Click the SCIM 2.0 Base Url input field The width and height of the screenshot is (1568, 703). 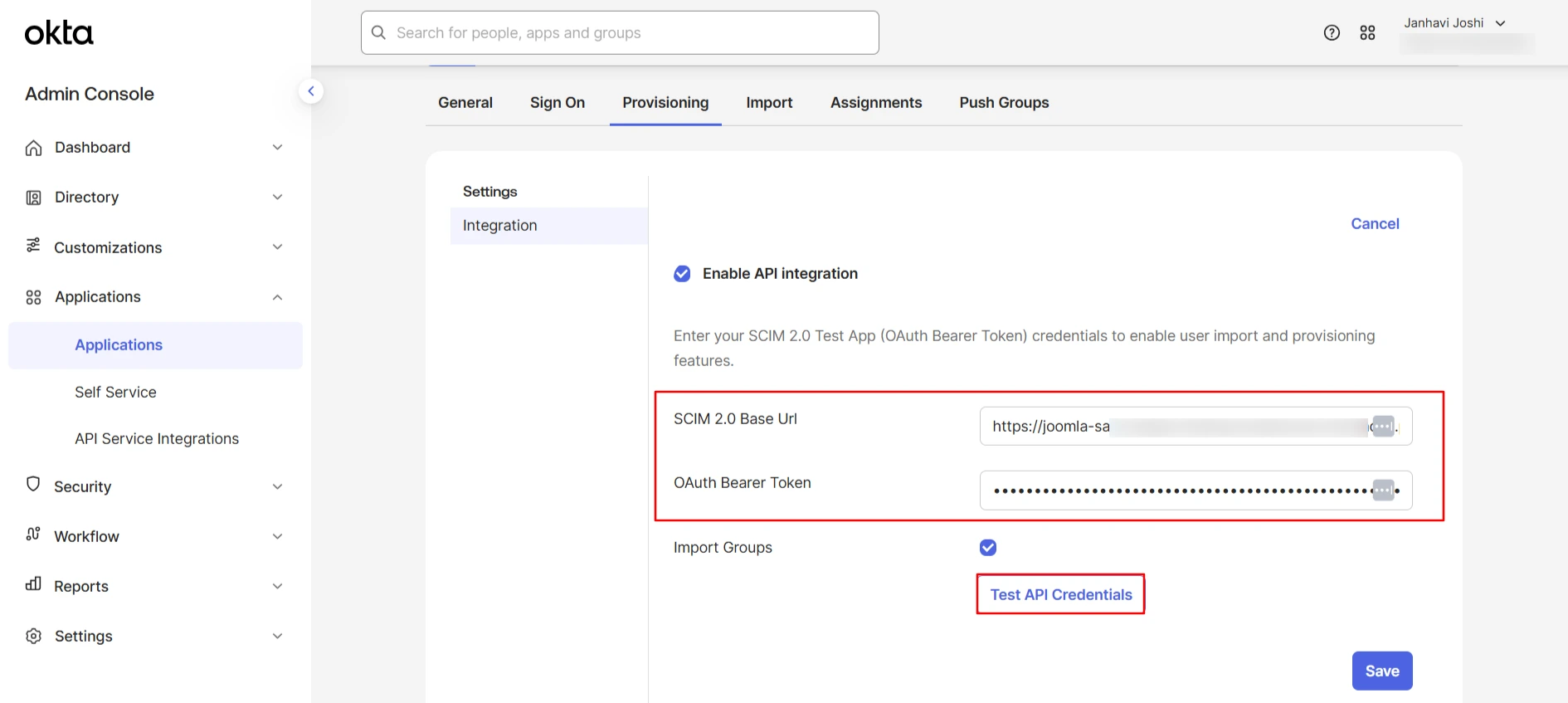[x=1195, y=426]
